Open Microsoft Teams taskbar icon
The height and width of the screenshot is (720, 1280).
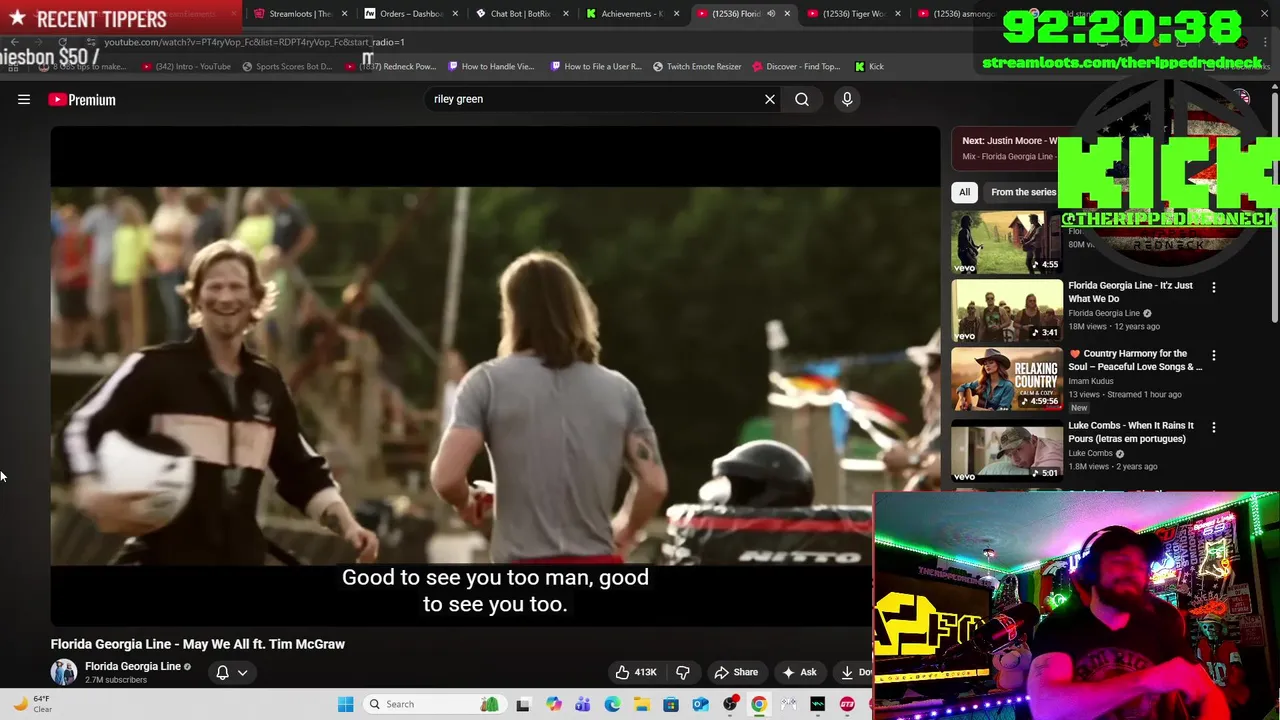(582, 704)
